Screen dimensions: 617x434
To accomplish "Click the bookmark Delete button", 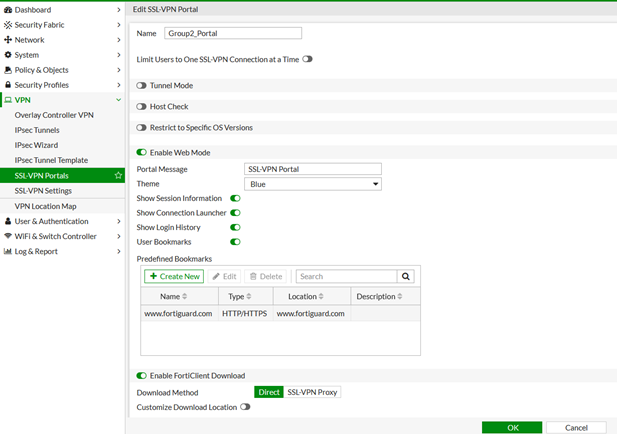I will click(x=266, y=276).
